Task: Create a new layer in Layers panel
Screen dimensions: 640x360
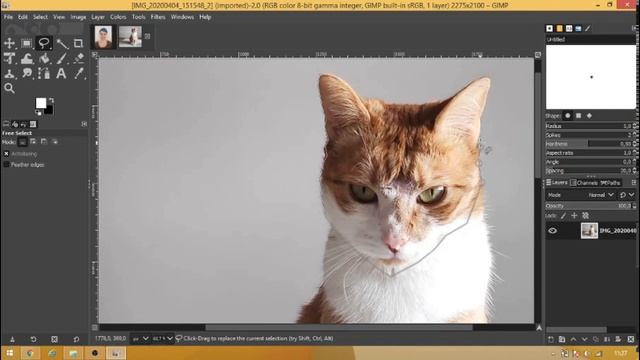Action: [551, 339]
